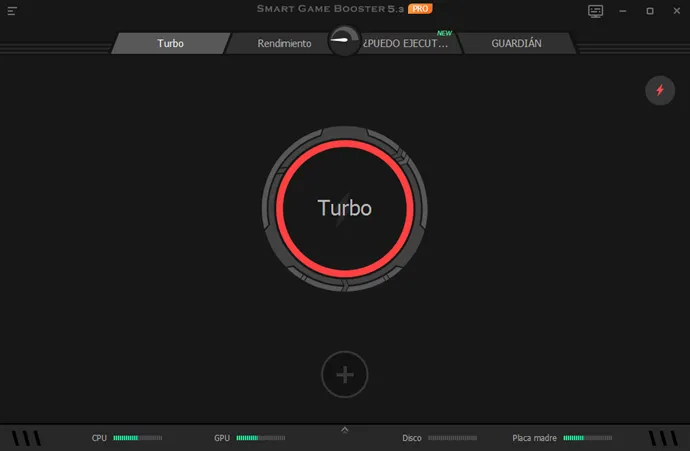The width and height of the screenshot is (690, 451).
Task: Switch to the Turbo tab
Action: (170, 43)
